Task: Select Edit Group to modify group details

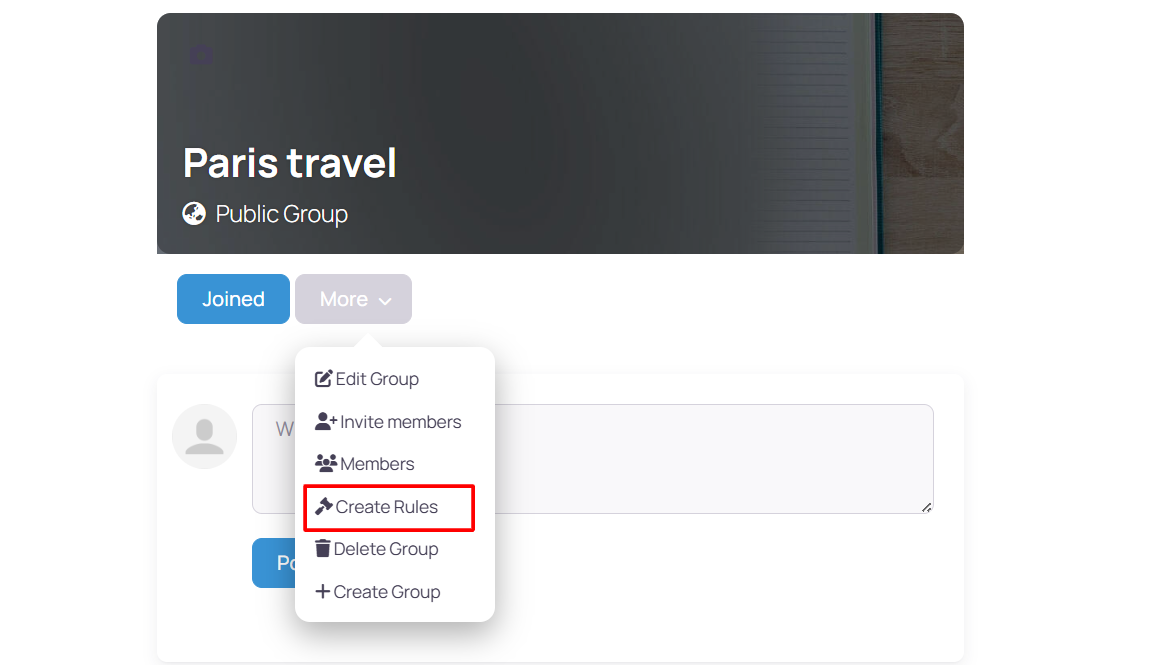Action: click(x=378, y=378)
